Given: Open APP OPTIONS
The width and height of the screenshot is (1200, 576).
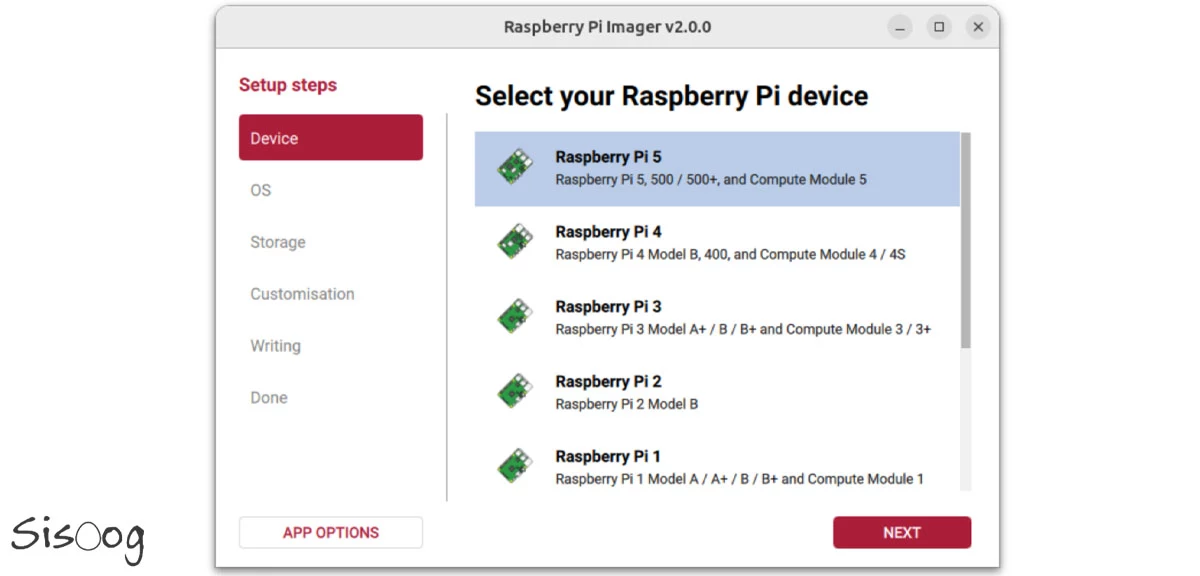Looking at the screenshot, I should pyautogui.click(x=330, y=533).
